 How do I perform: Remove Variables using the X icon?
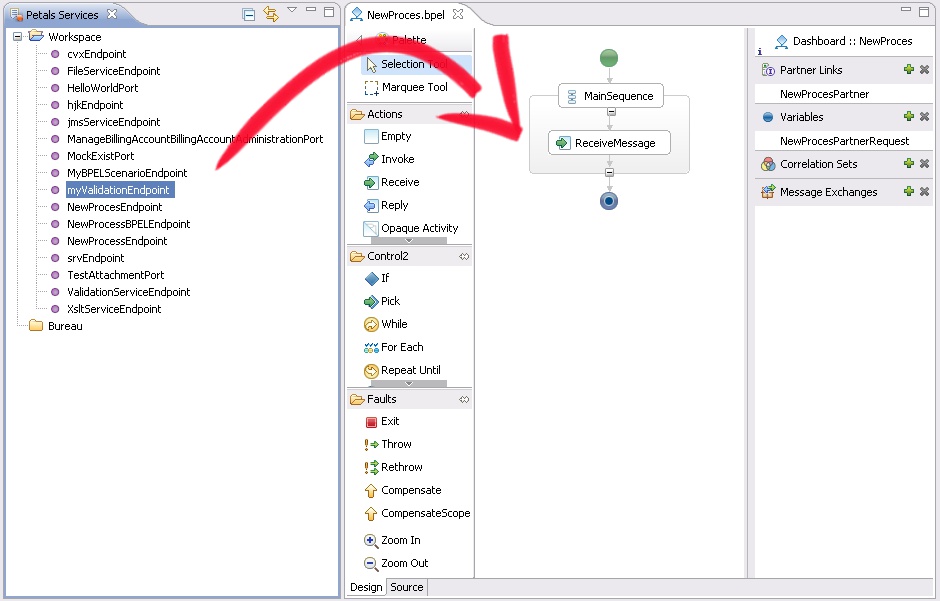click(924, 117)
